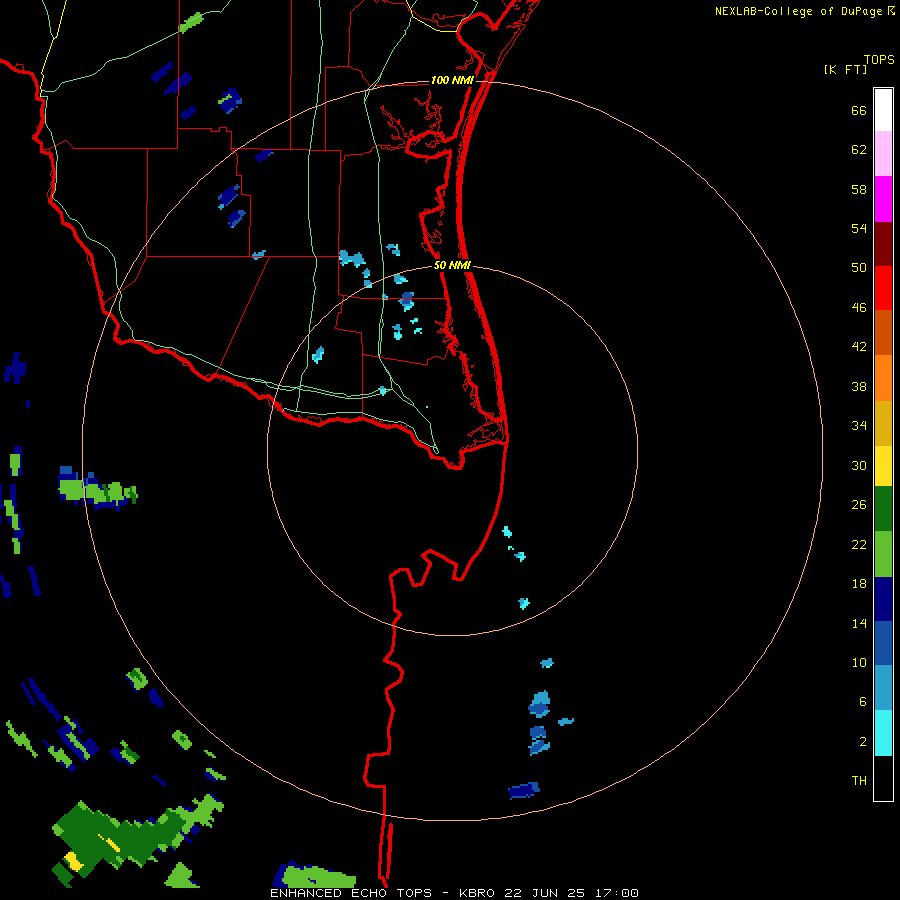Click the 100 NMI range ring label
The image size is (900, 900).
click(452, 80)
